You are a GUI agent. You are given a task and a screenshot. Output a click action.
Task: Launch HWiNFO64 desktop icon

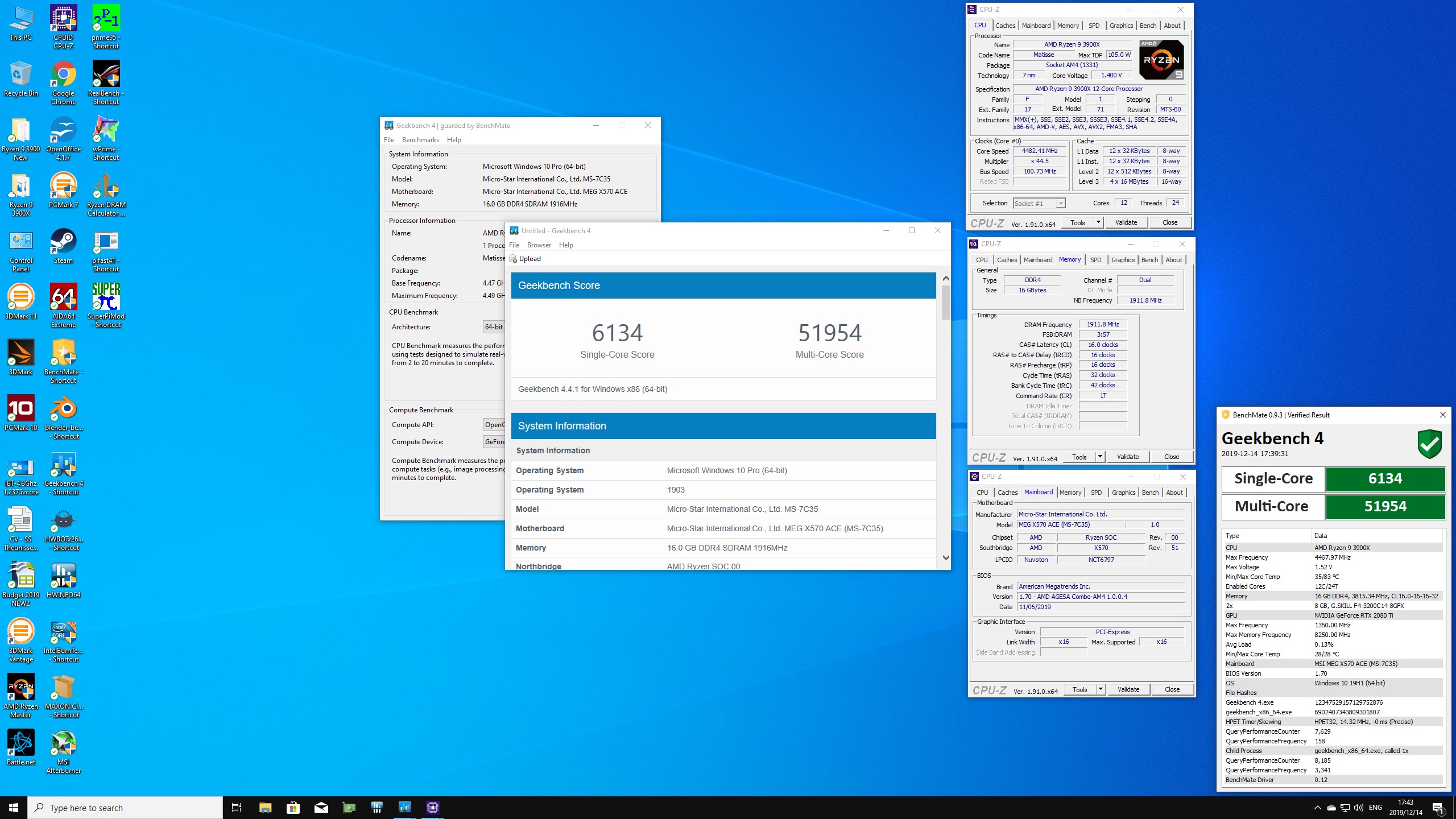pos(63,581)
